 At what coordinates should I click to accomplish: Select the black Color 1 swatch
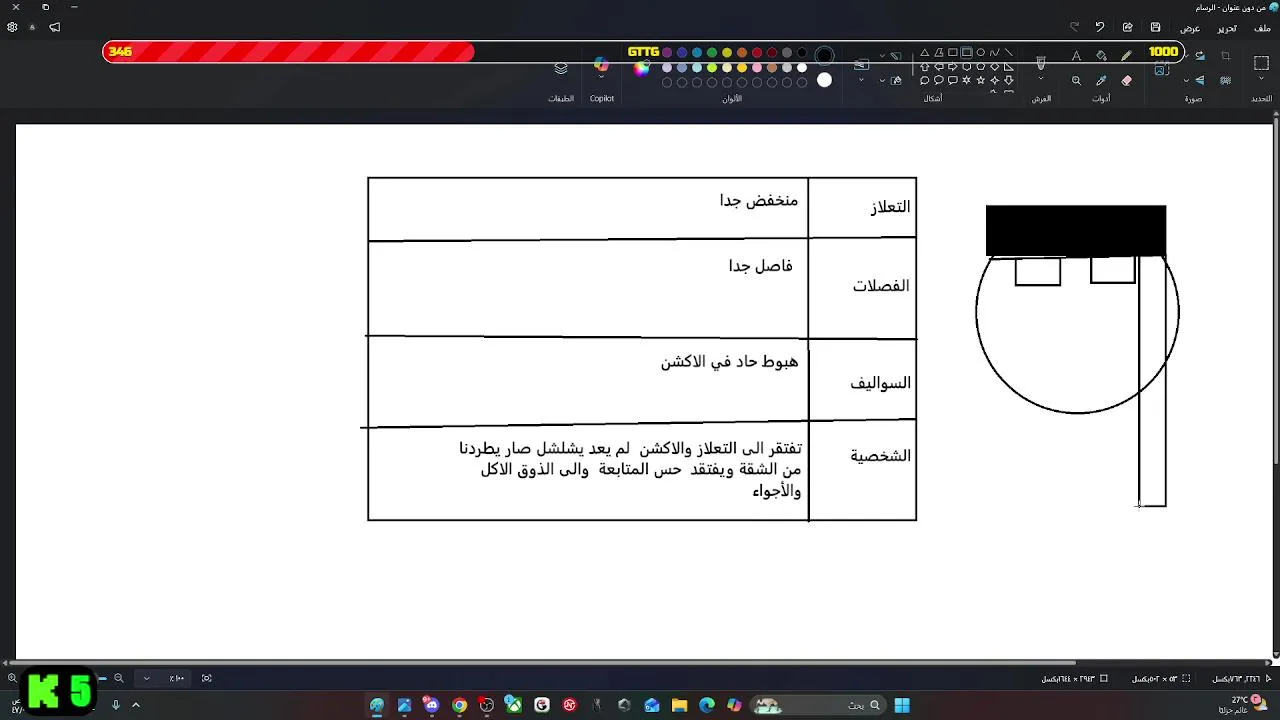(824, 56)
